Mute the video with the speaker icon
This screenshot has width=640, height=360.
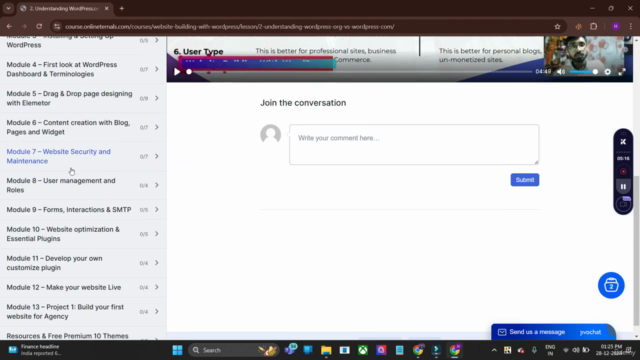pyautogui.click(x=561, y=72)
